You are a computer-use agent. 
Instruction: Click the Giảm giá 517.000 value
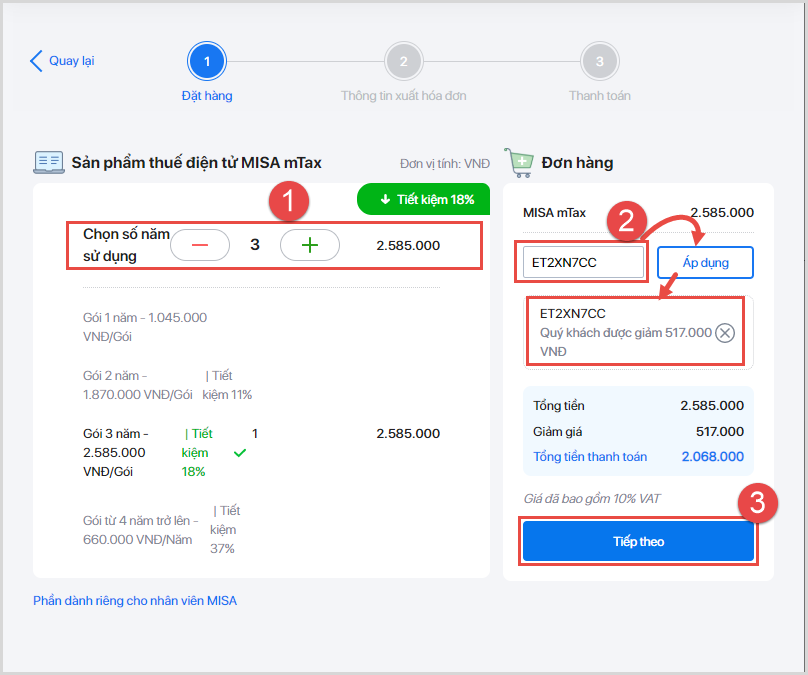point(720,431)
